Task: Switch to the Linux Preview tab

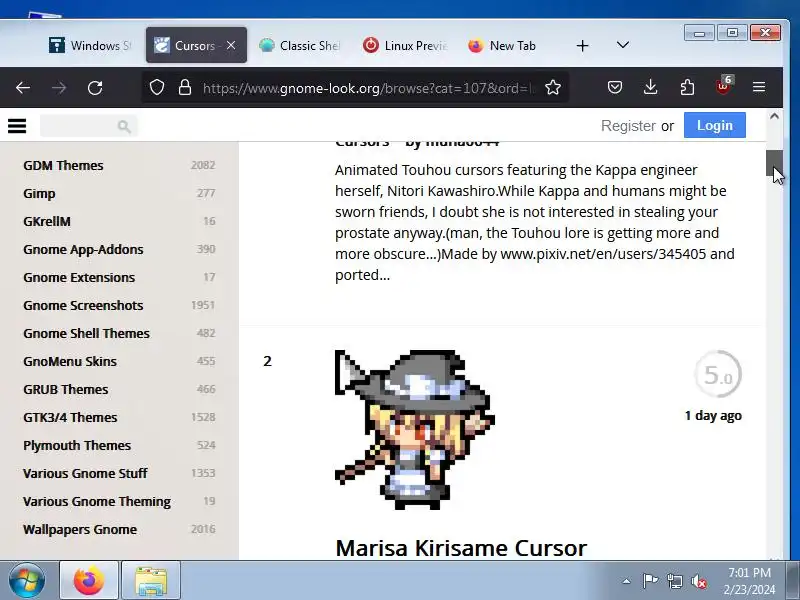Action: tap(405, 45)
